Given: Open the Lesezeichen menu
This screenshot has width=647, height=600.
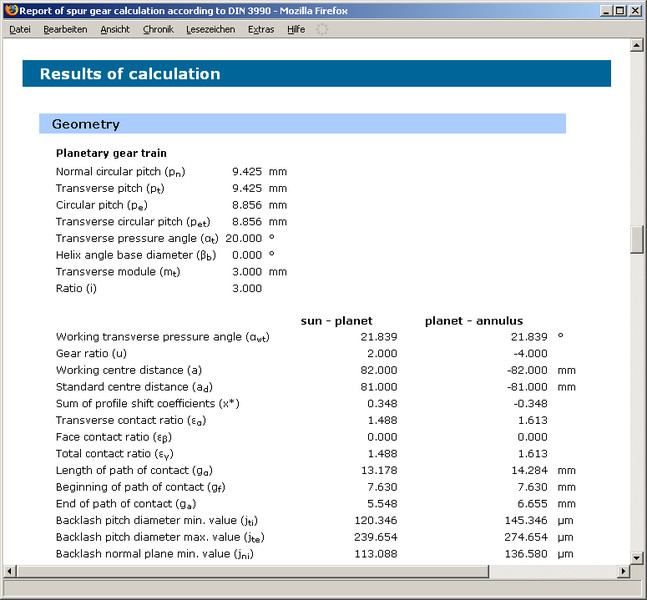Looking at the screenshot, I should [211, 30].
